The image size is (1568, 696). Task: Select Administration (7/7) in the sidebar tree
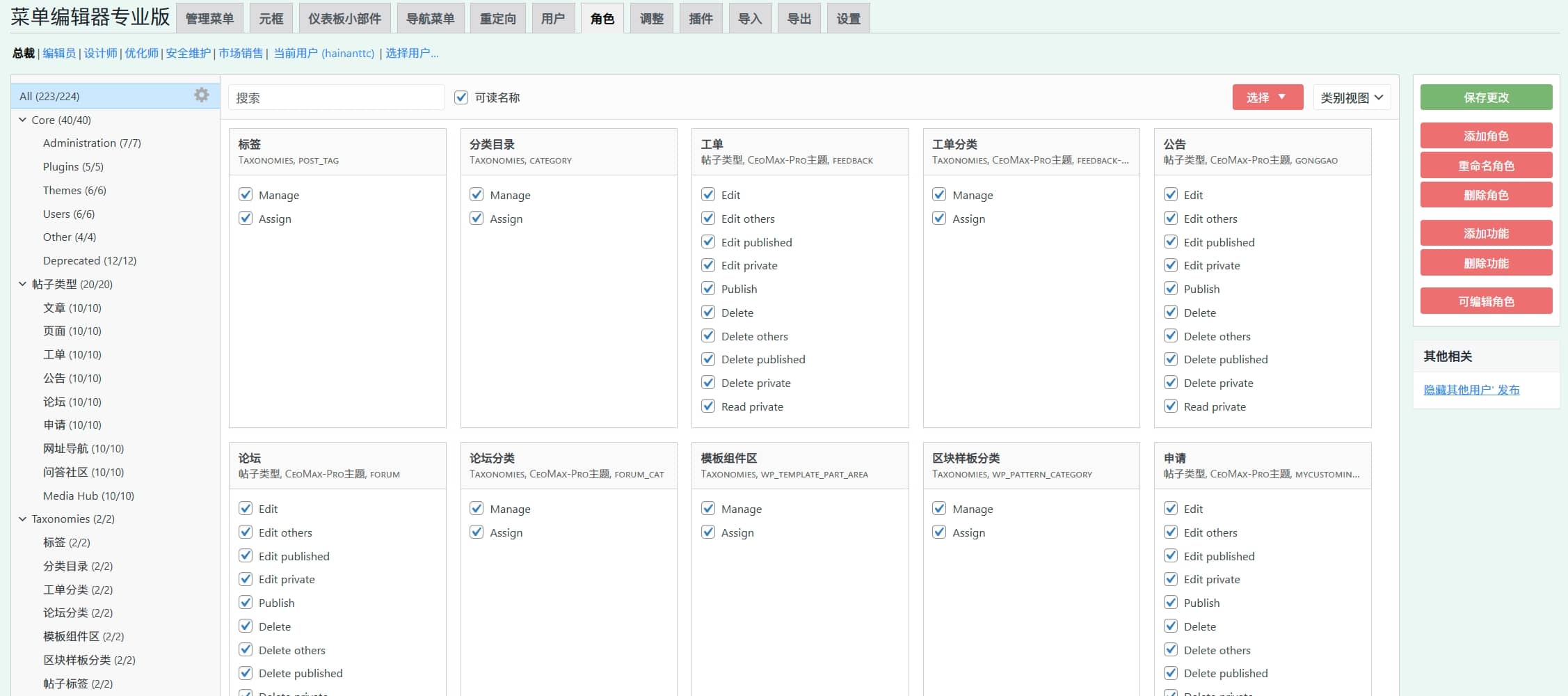coord(92,143)
